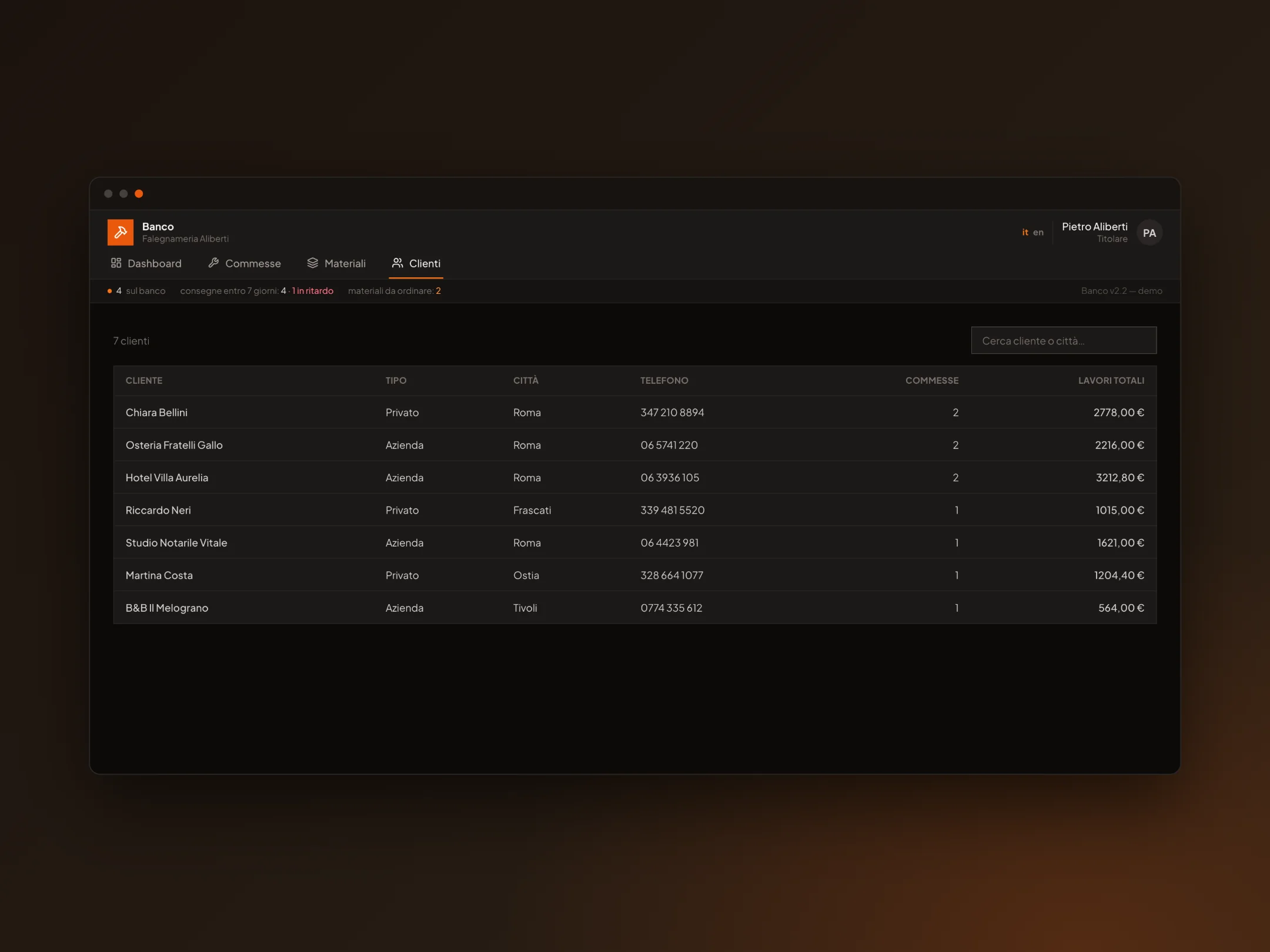The image size is (1270, 952).
Task: Click the Tivoli city cell
Action: pos(525,608)
